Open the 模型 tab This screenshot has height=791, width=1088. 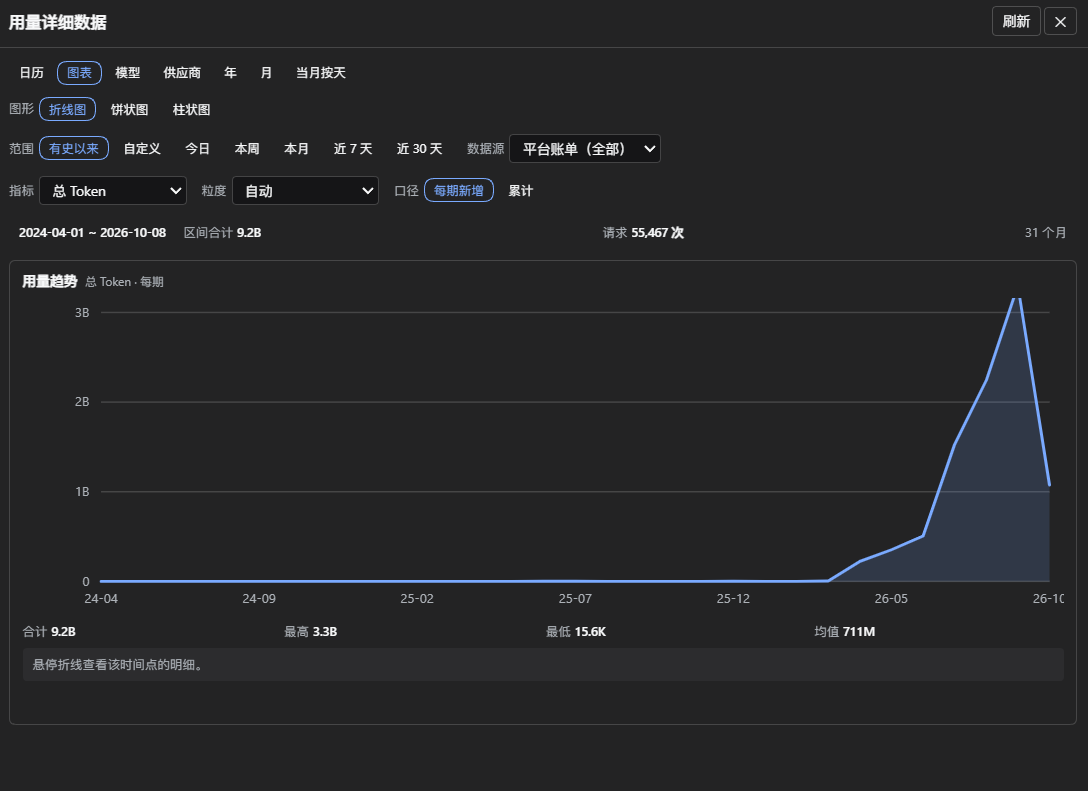[128, 73]
